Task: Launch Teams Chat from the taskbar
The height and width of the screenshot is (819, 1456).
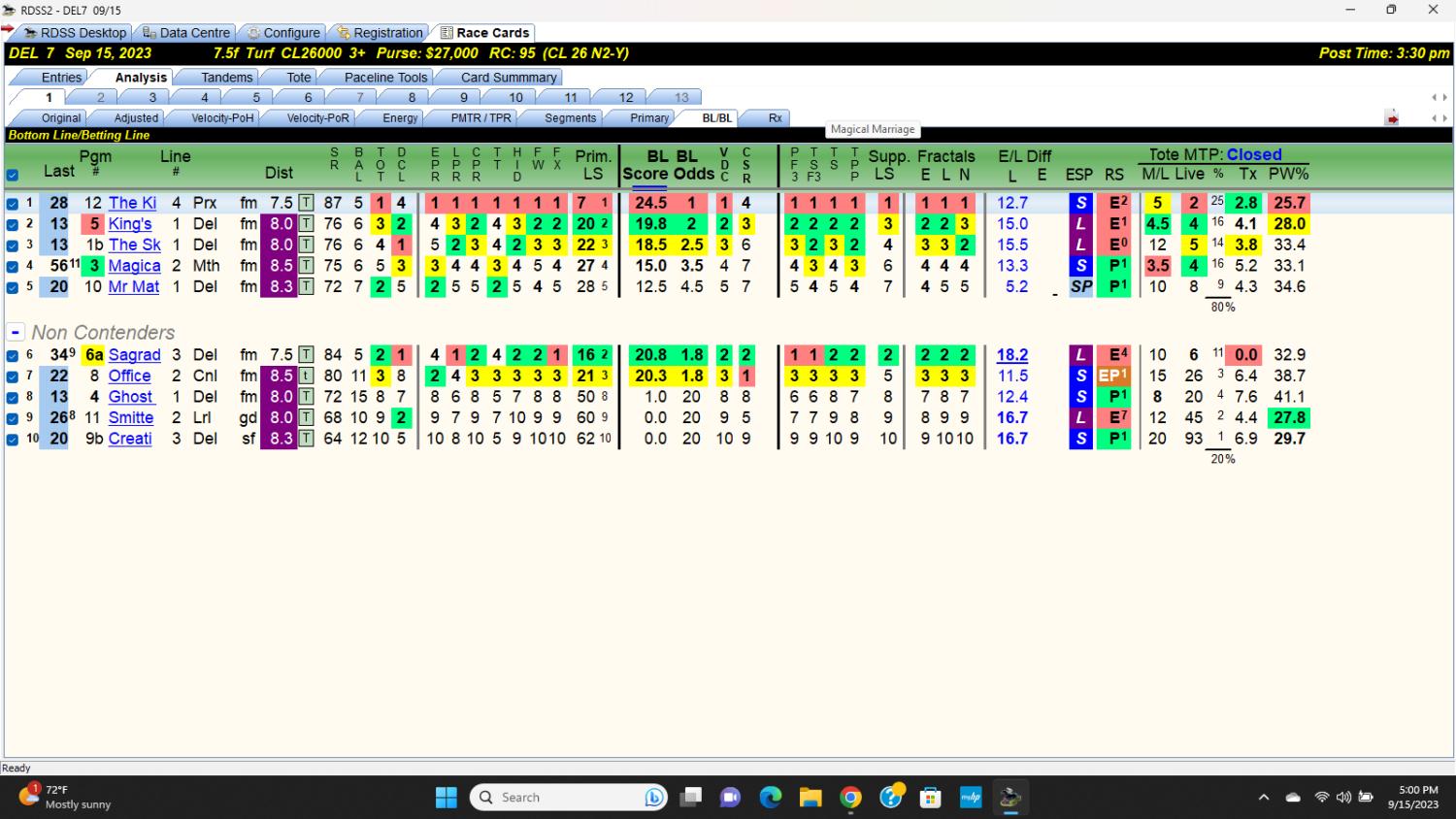Action: (730, 798)
